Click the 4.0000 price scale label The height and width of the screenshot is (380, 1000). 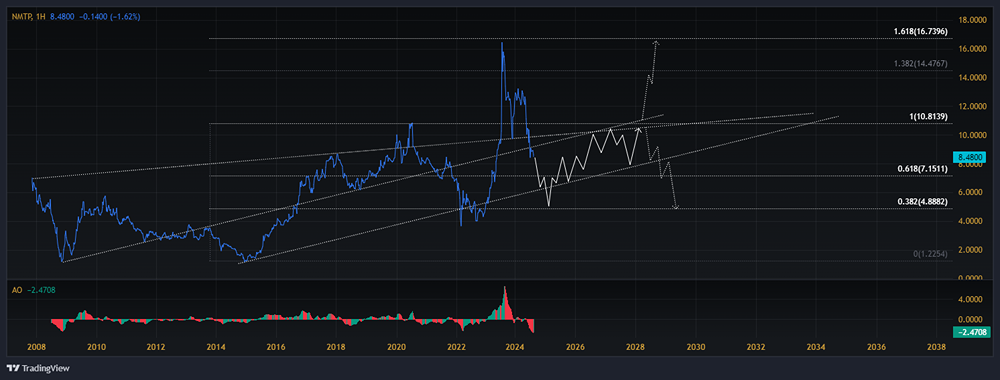(x=971, y=221)
